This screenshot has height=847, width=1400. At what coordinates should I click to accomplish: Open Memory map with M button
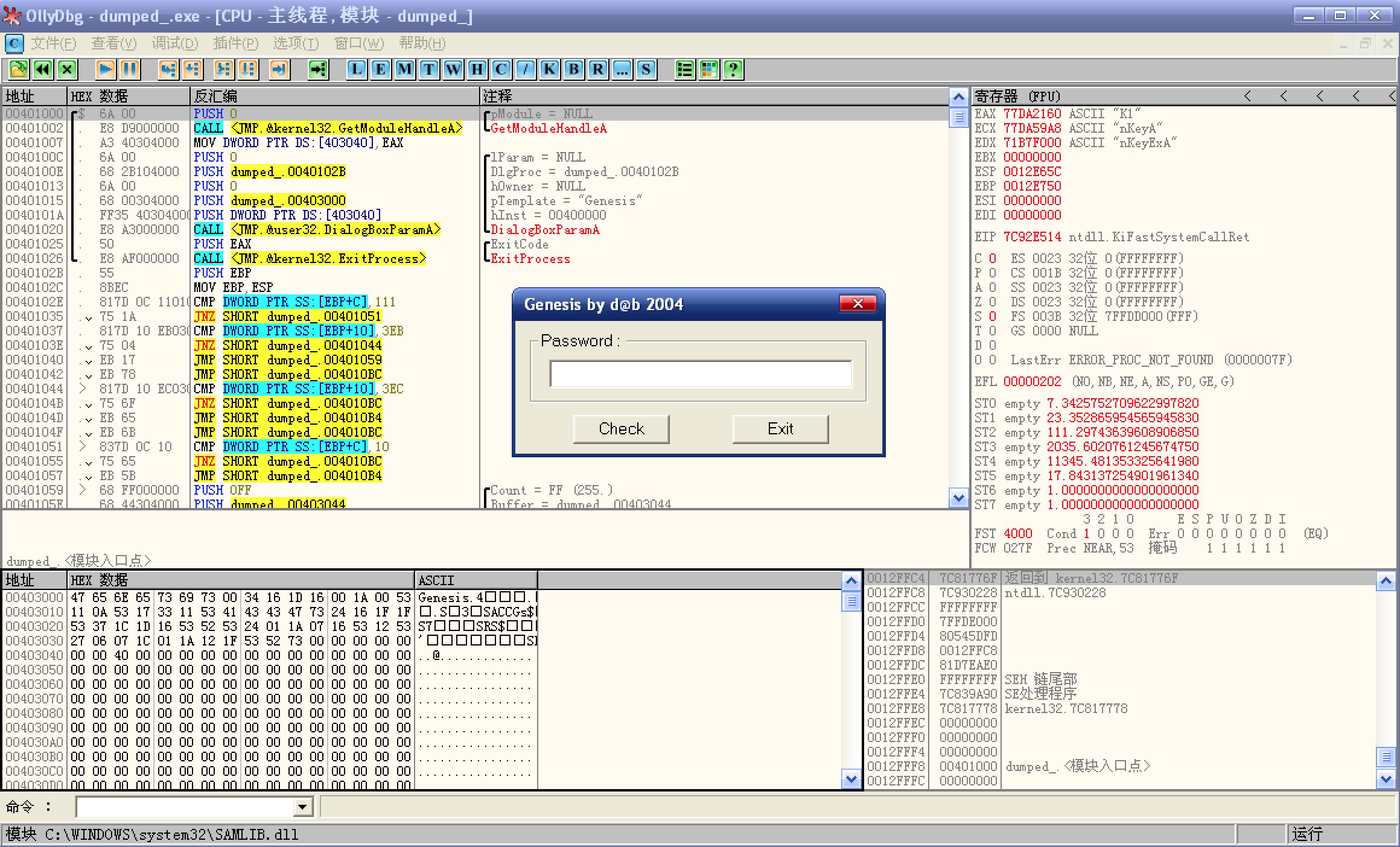405,69
